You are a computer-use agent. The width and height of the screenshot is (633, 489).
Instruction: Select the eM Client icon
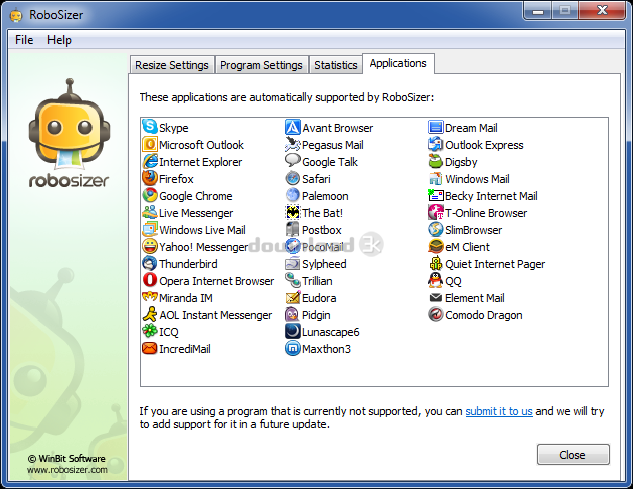(x=436, y=246)
